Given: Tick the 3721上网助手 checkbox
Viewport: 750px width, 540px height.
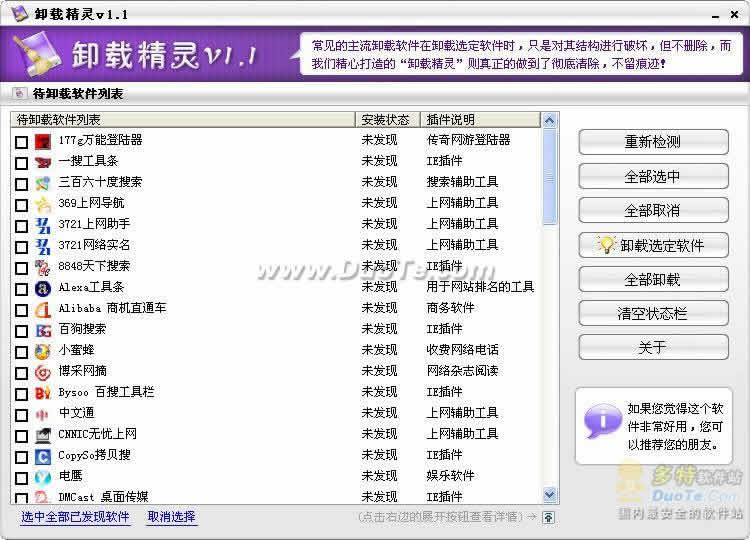Looking at the screenshot, I should pyautogui.click(x=22, y=226).
